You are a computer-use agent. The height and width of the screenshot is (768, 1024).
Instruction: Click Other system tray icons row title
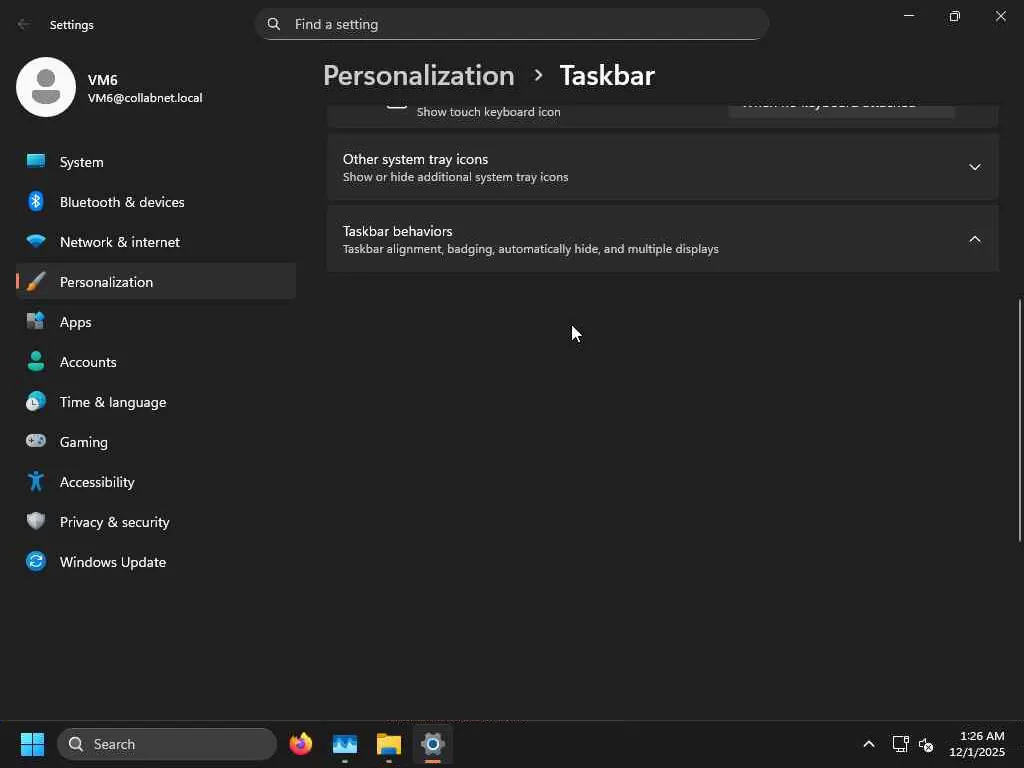point(415,159)
